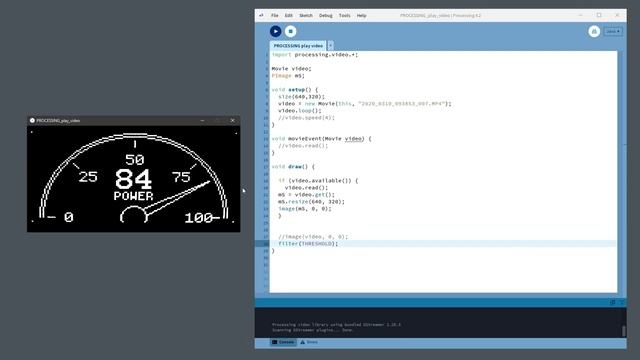640x360 pixels.
Task: Click the '//image(video, 0, 0);' comment line
Action: (x=313, y=237)
